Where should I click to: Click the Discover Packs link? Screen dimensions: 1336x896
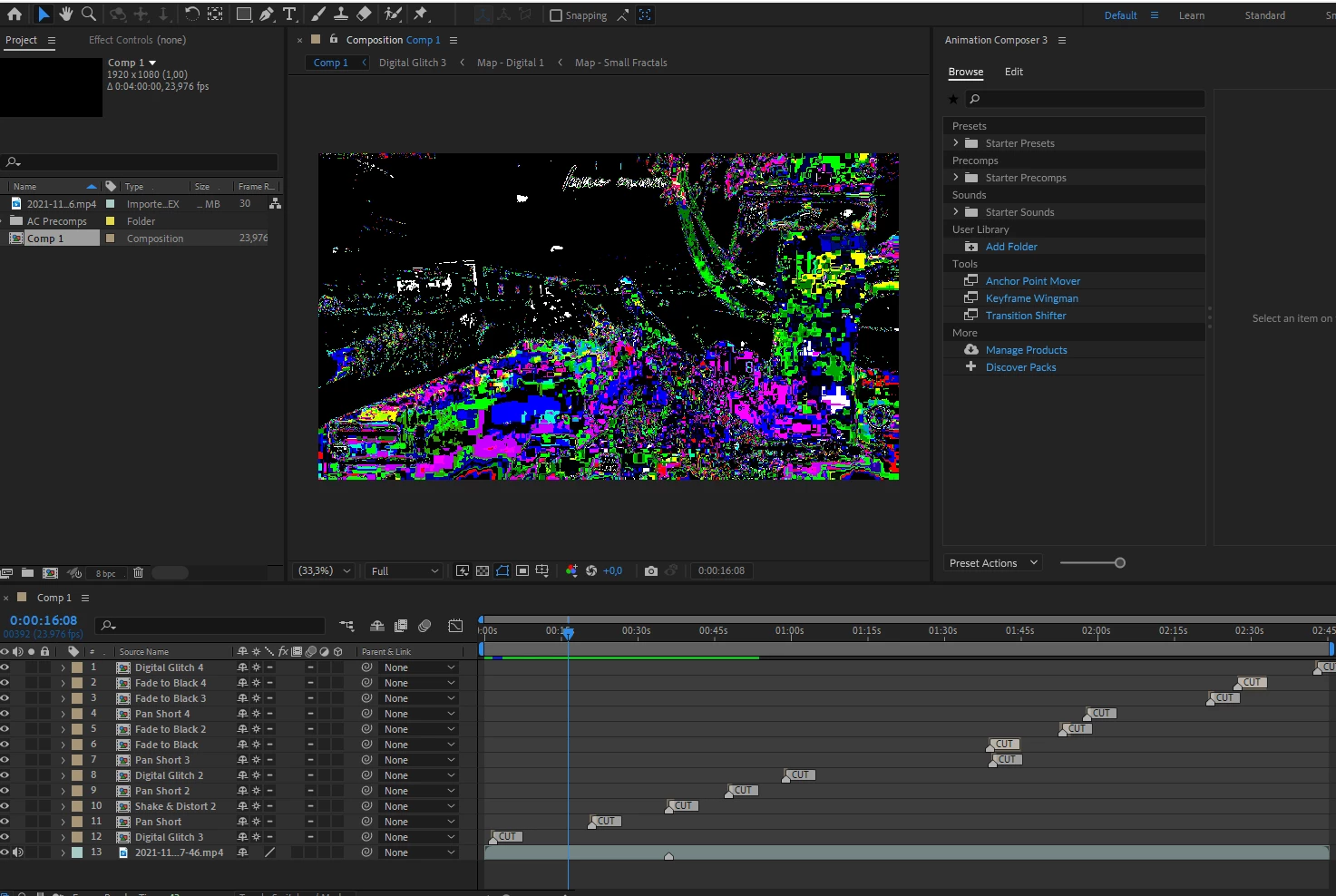pos(1020,367)
